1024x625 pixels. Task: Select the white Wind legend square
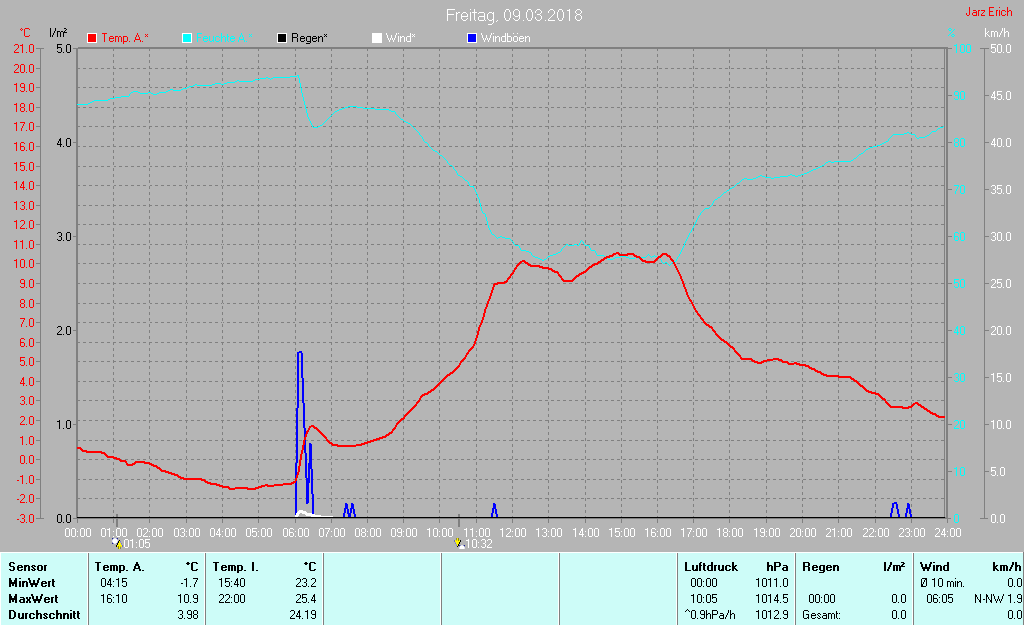(377, 38)
